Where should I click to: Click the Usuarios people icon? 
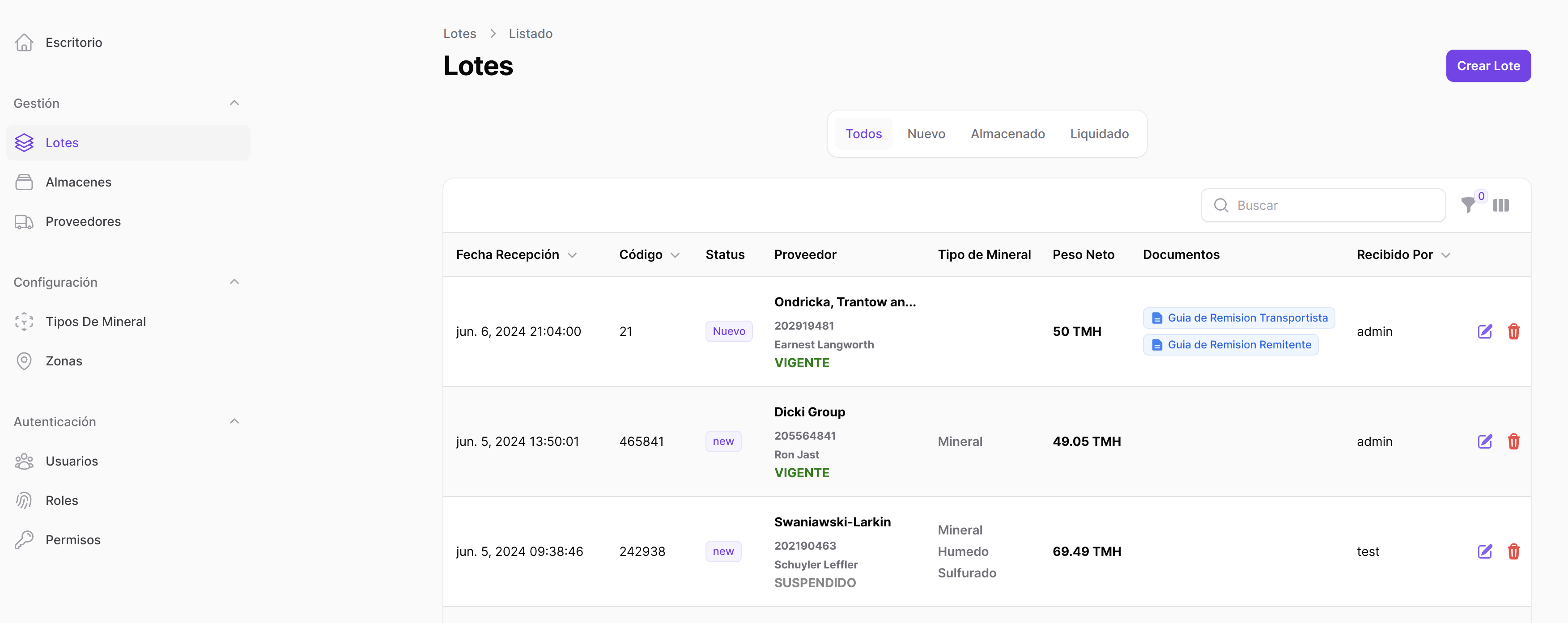(x=24, y=461)
